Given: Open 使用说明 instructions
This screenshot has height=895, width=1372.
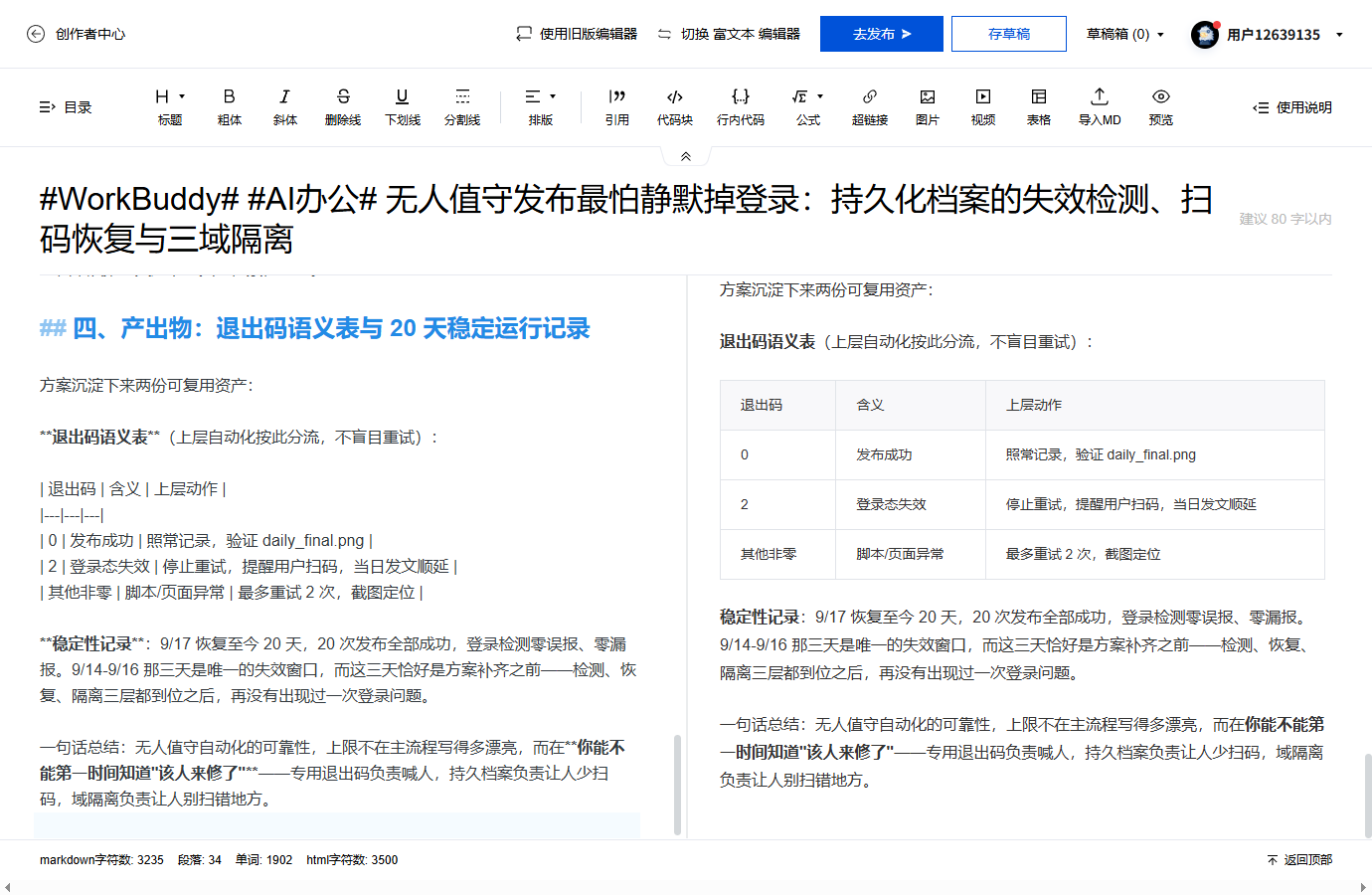Looking at the screenshot, I should tap(1292, 107).
